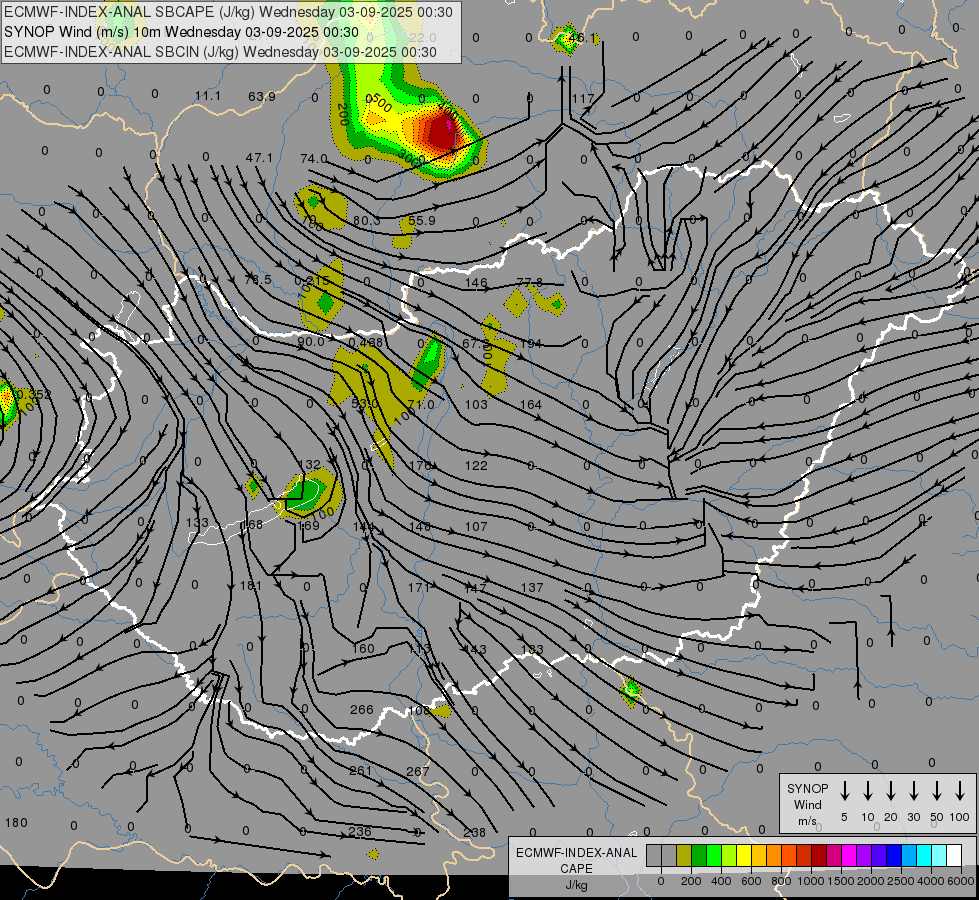Click the map value '11.1'
The width and height of the screenshot is (979, 900).
(208, 96)
